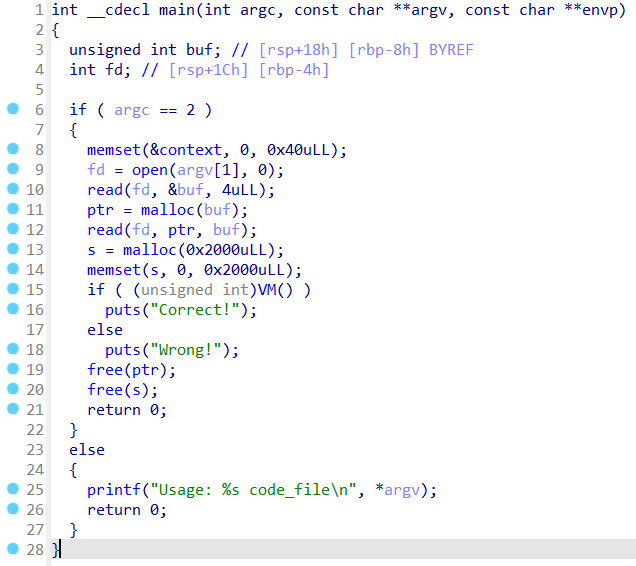Click the closing brace on line 28
The image size is (636, 566).
(55, 550)
